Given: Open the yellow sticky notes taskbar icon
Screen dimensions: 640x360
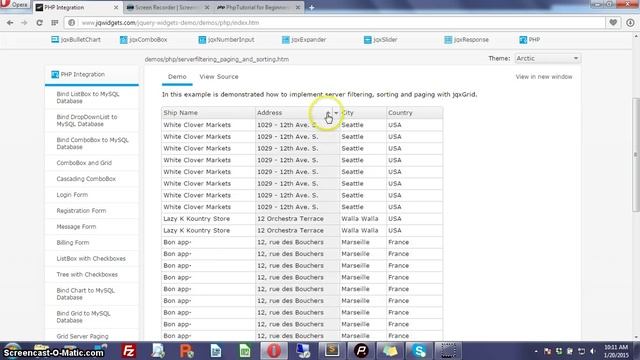Looking at the screenshot, I should pos(390,351).
